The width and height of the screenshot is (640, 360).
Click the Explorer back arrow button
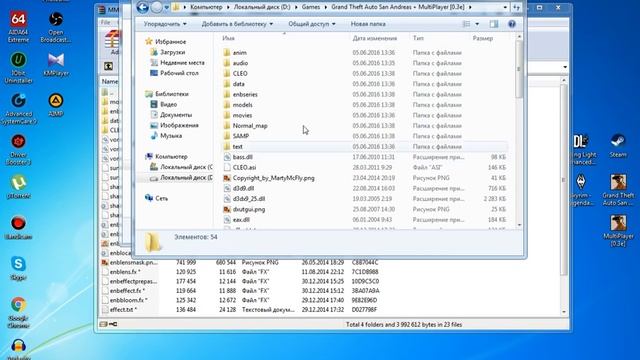(142, 7)
